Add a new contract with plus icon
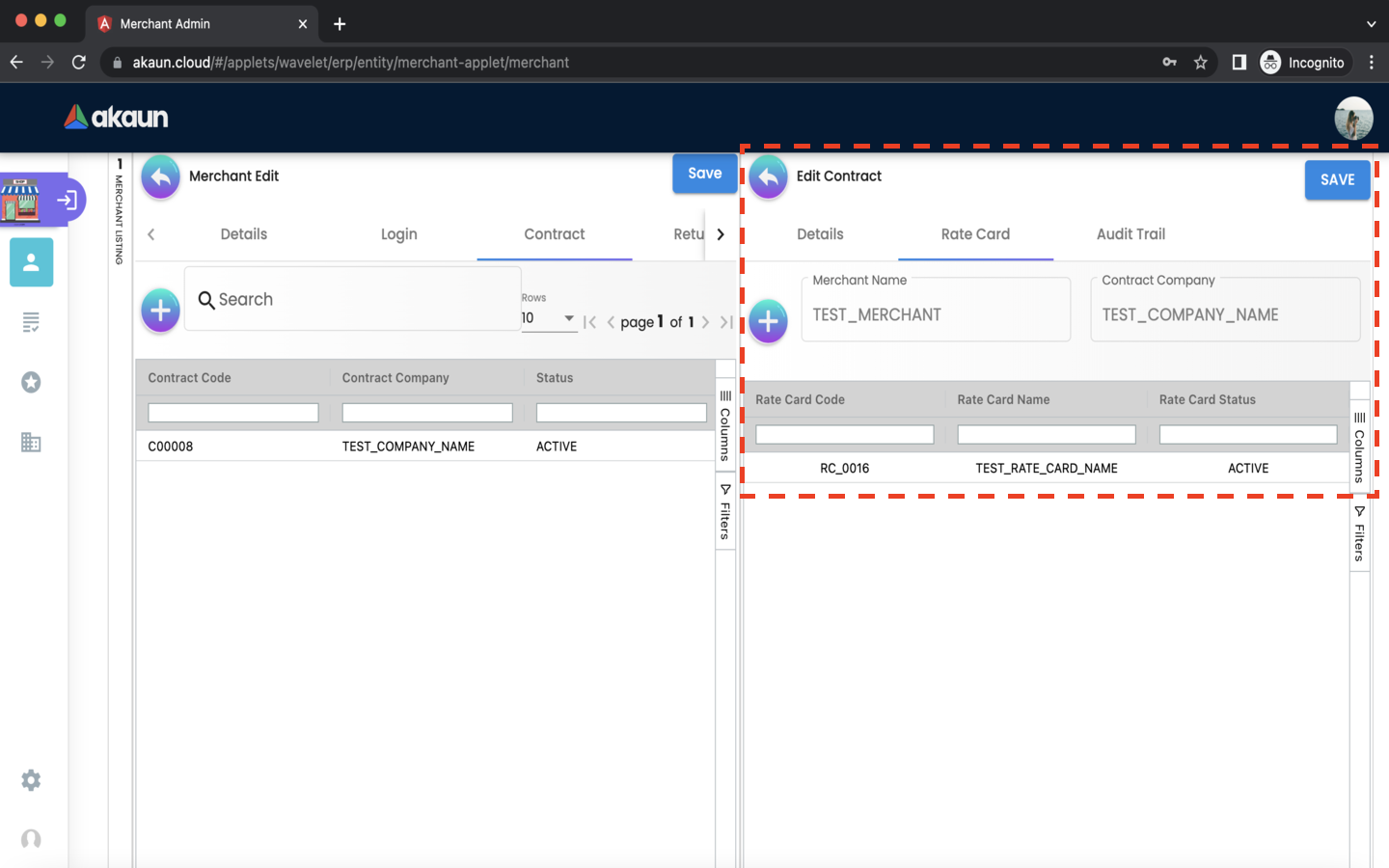Viewport: 1389px width, 868px height. [161, 311]
